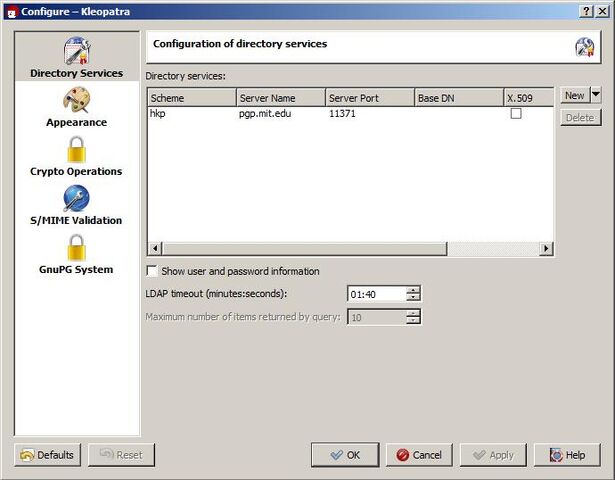Click the Apply button
The width and height of the screenshot is (615, 480).
tap(493, 455)
